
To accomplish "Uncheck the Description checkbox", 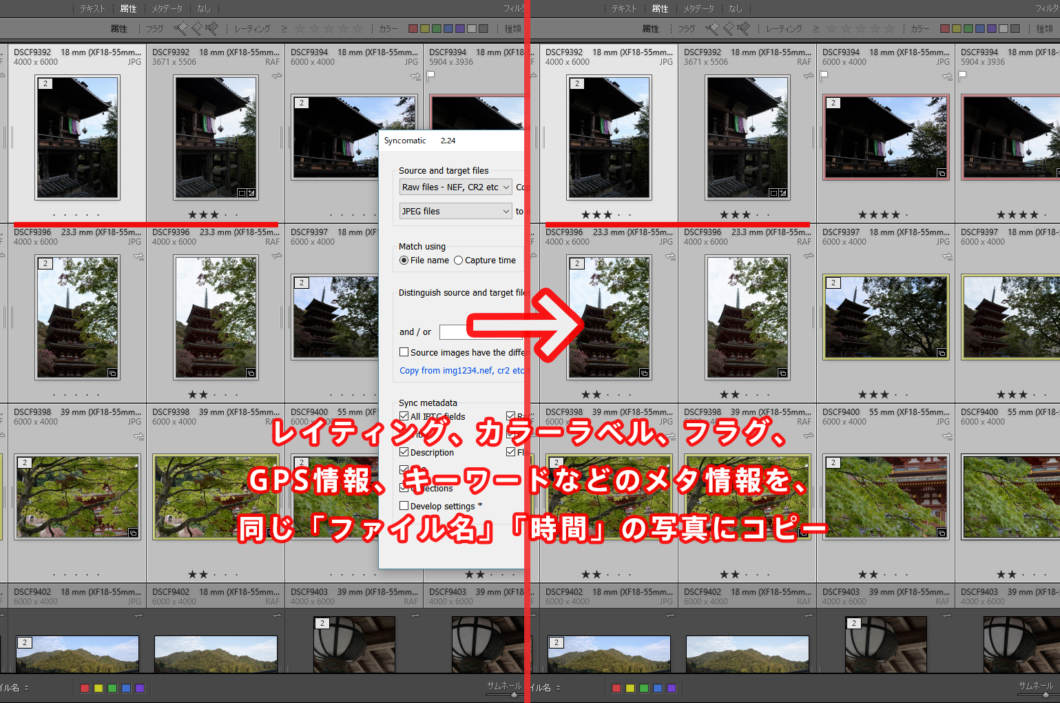I will tap(404, 452).
